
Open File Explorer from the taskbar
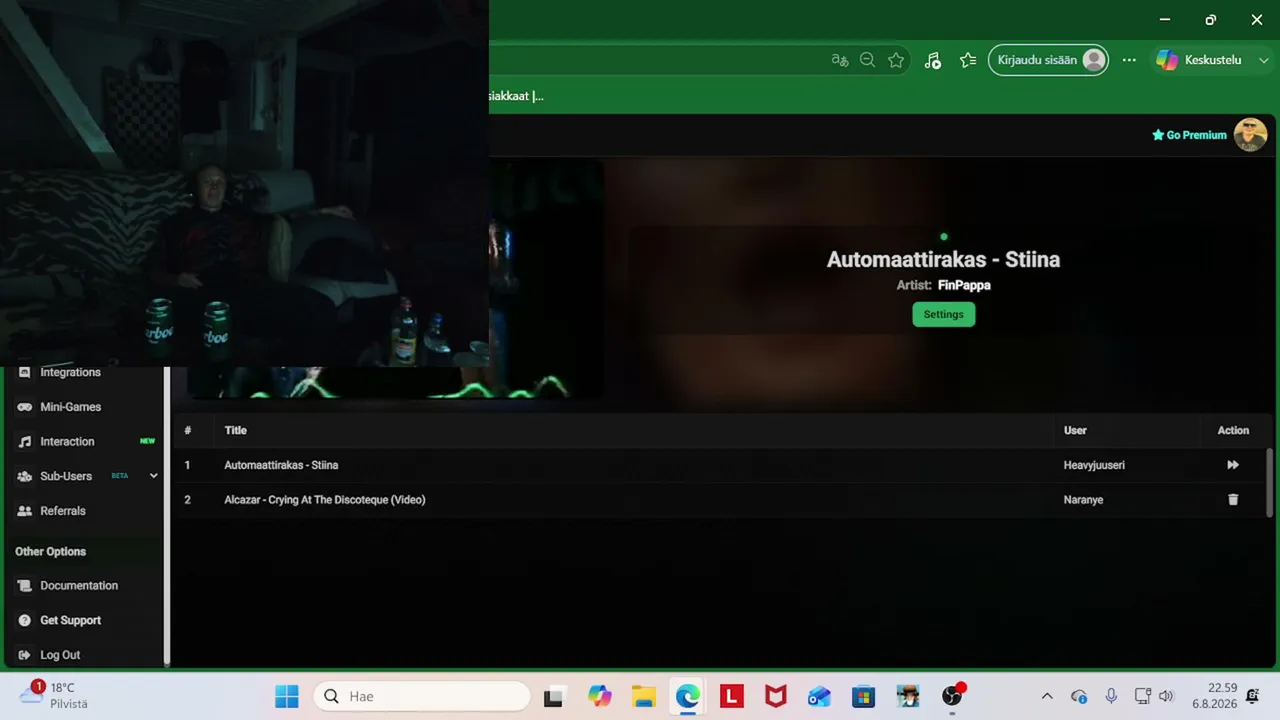[x=643, y=696]
